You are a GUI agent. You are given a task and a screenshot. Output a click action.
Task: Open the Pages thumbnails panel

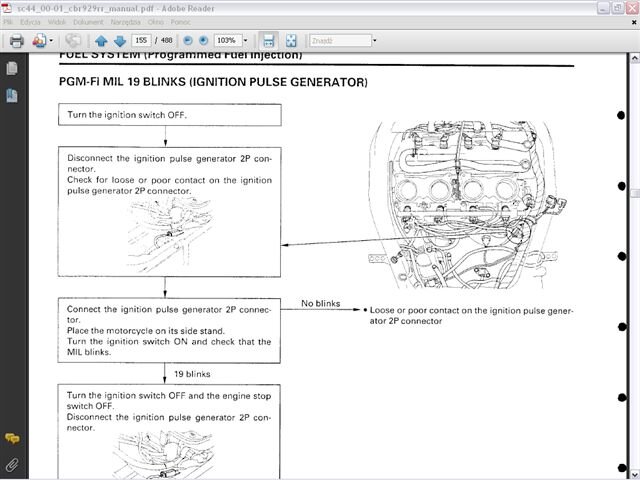(x=12, y=69)
